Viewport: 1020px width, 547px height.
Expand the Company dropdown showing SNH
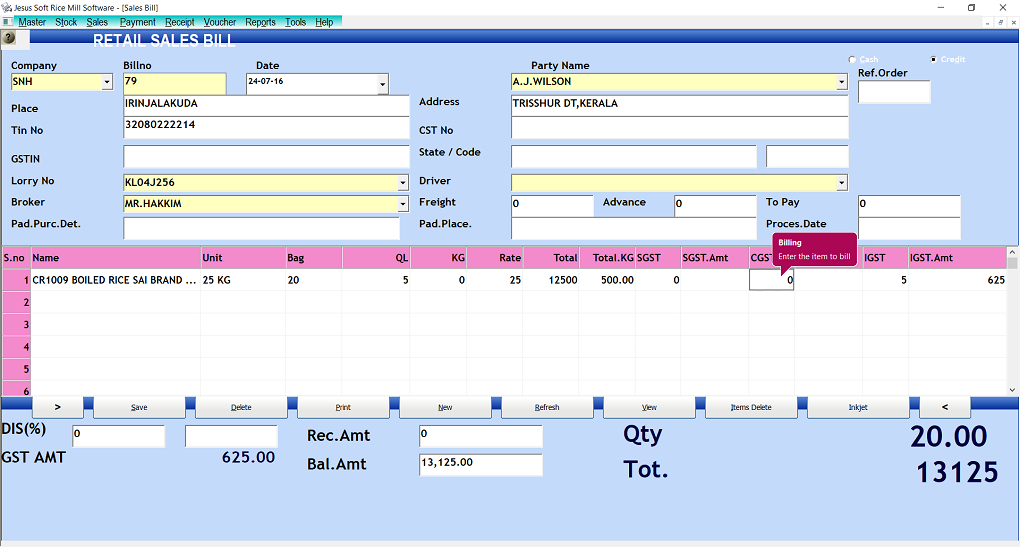tap(107, 83)
